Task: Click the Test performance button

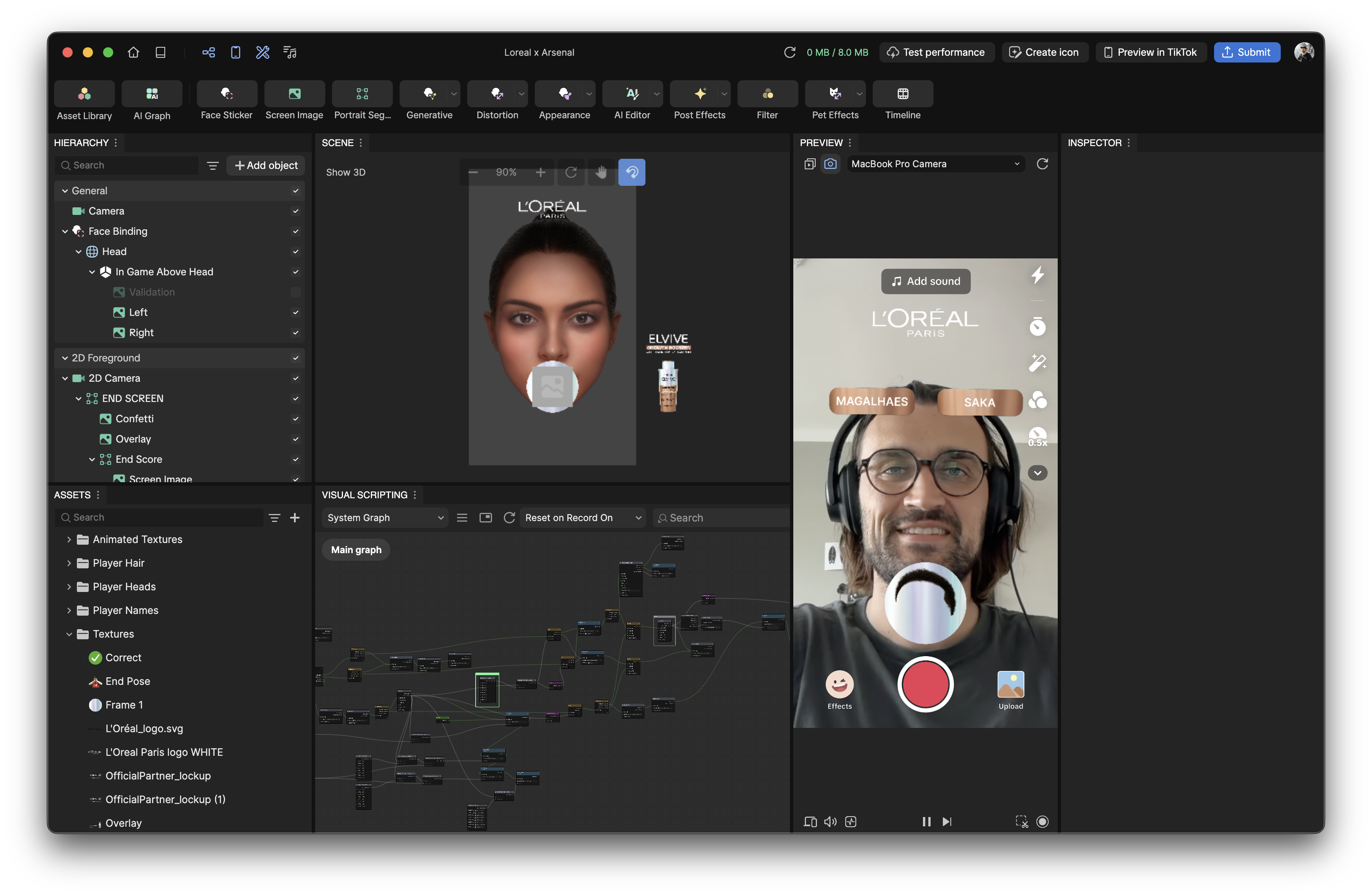Action: 937,52
